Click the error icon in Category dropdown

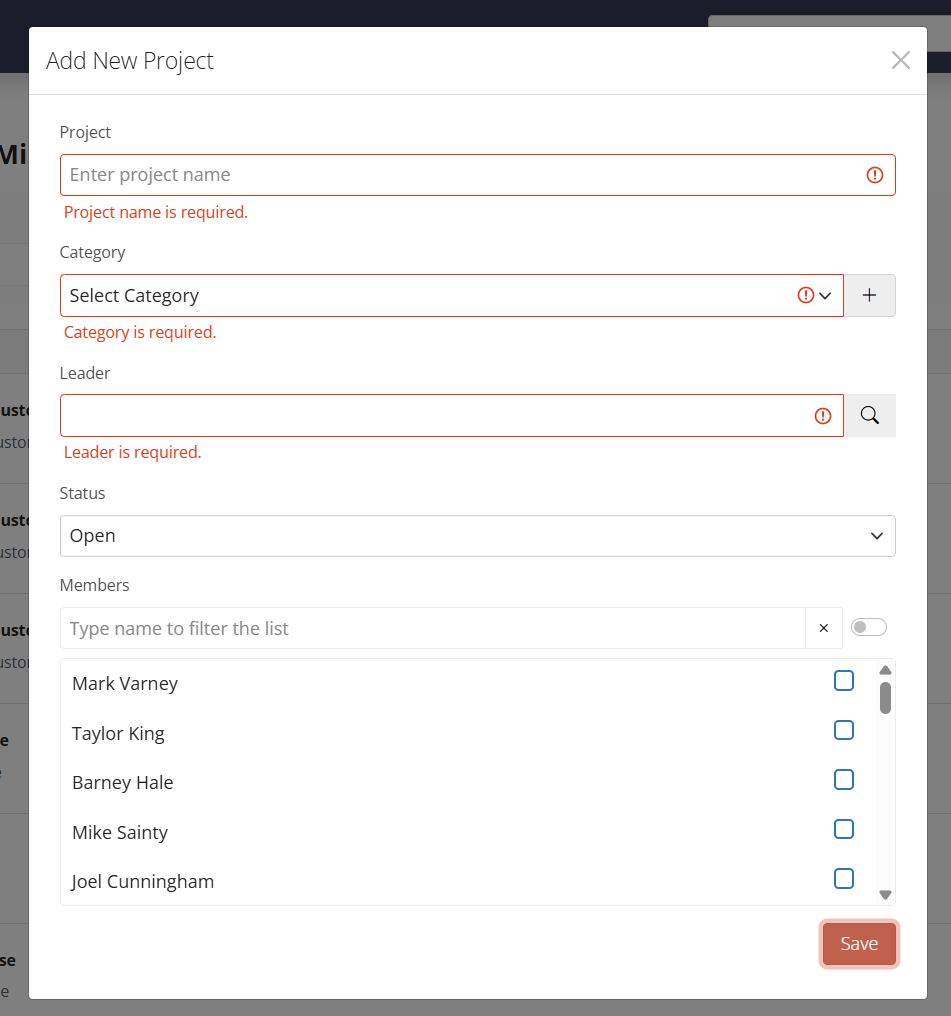tap(805, 295)
